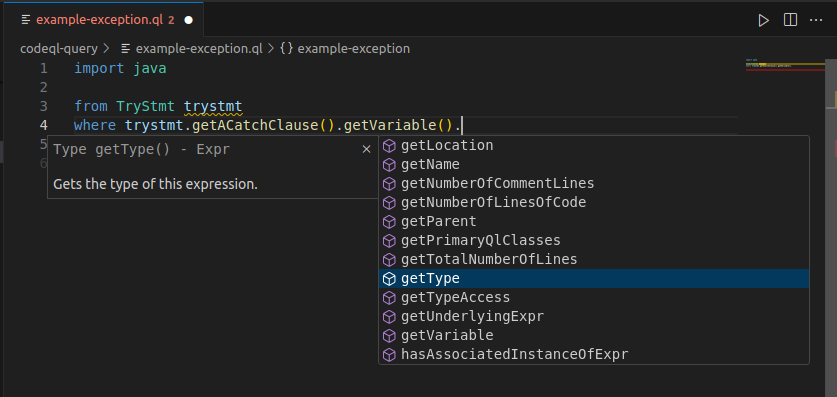Click 'getVariable' in the where clause
The width and height of the screenshot is (837, 397).
(x=390, y=125)
